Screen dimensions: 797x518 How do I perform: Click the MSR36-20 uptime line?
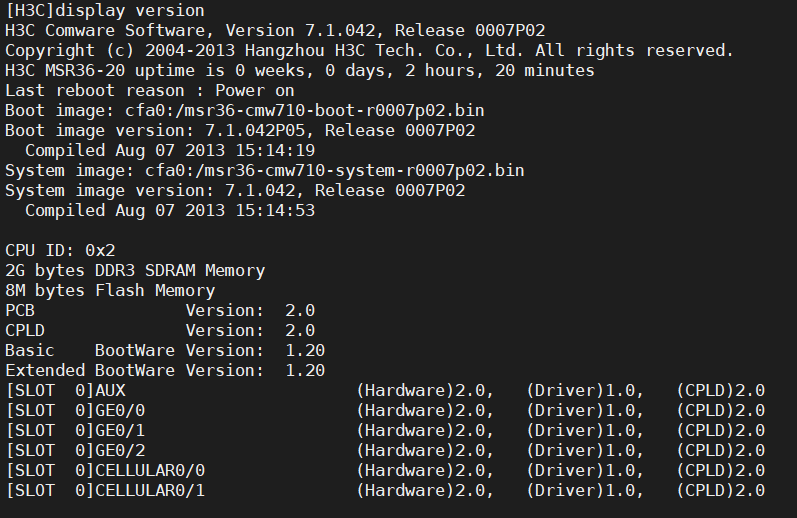click(299, 70)
